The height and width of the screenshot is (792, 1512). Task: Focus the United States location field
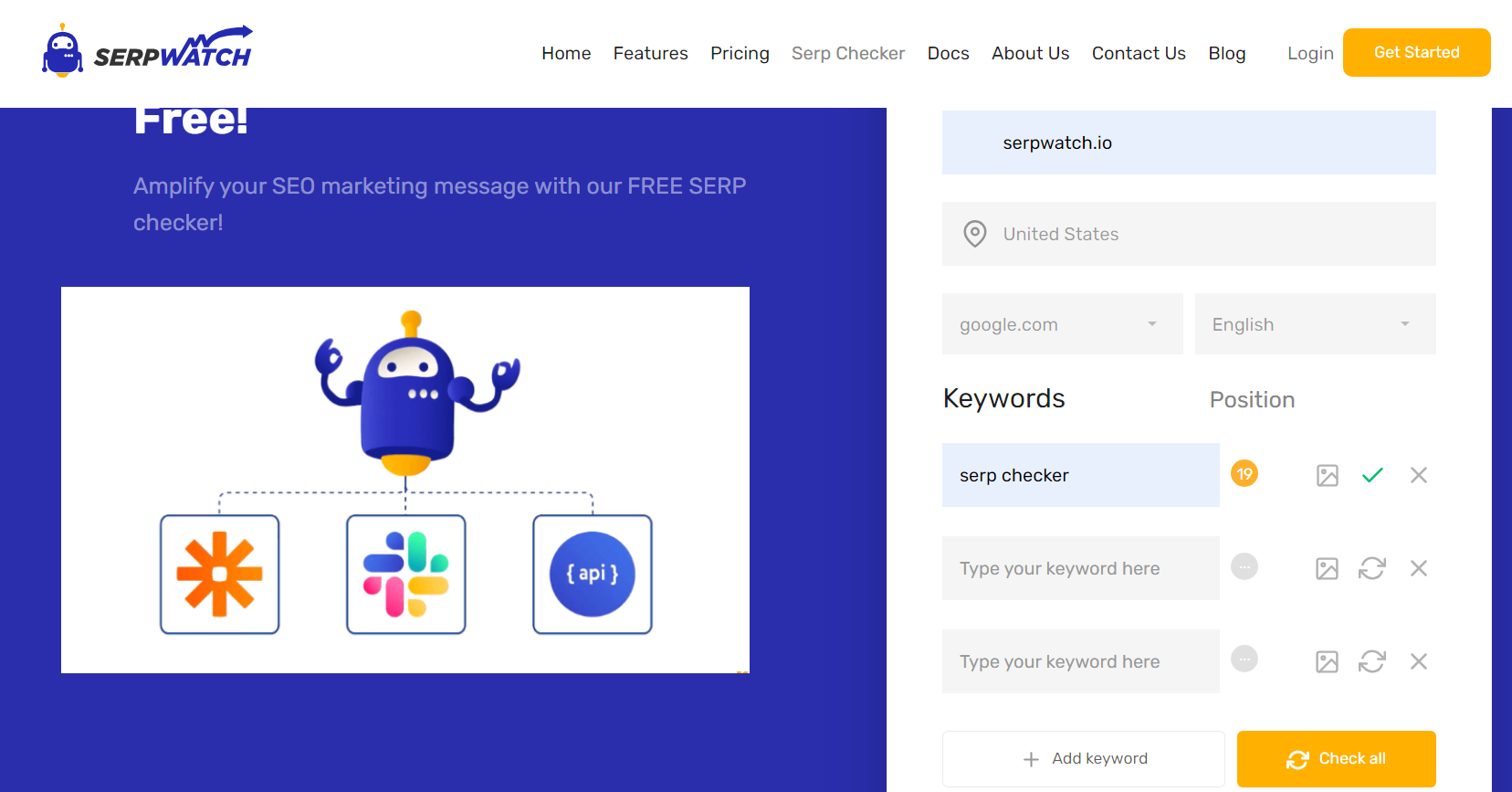pos(1189,234)
